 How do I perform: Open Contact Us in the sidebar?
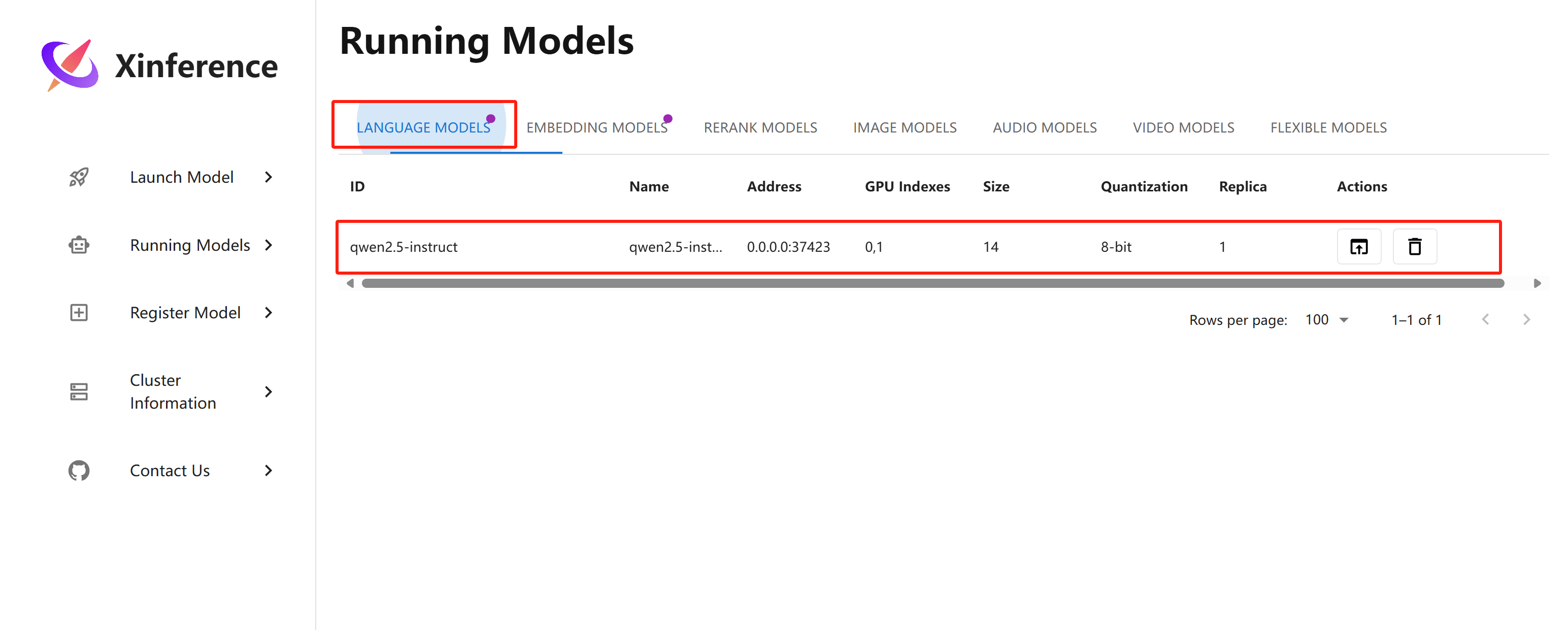171,471
